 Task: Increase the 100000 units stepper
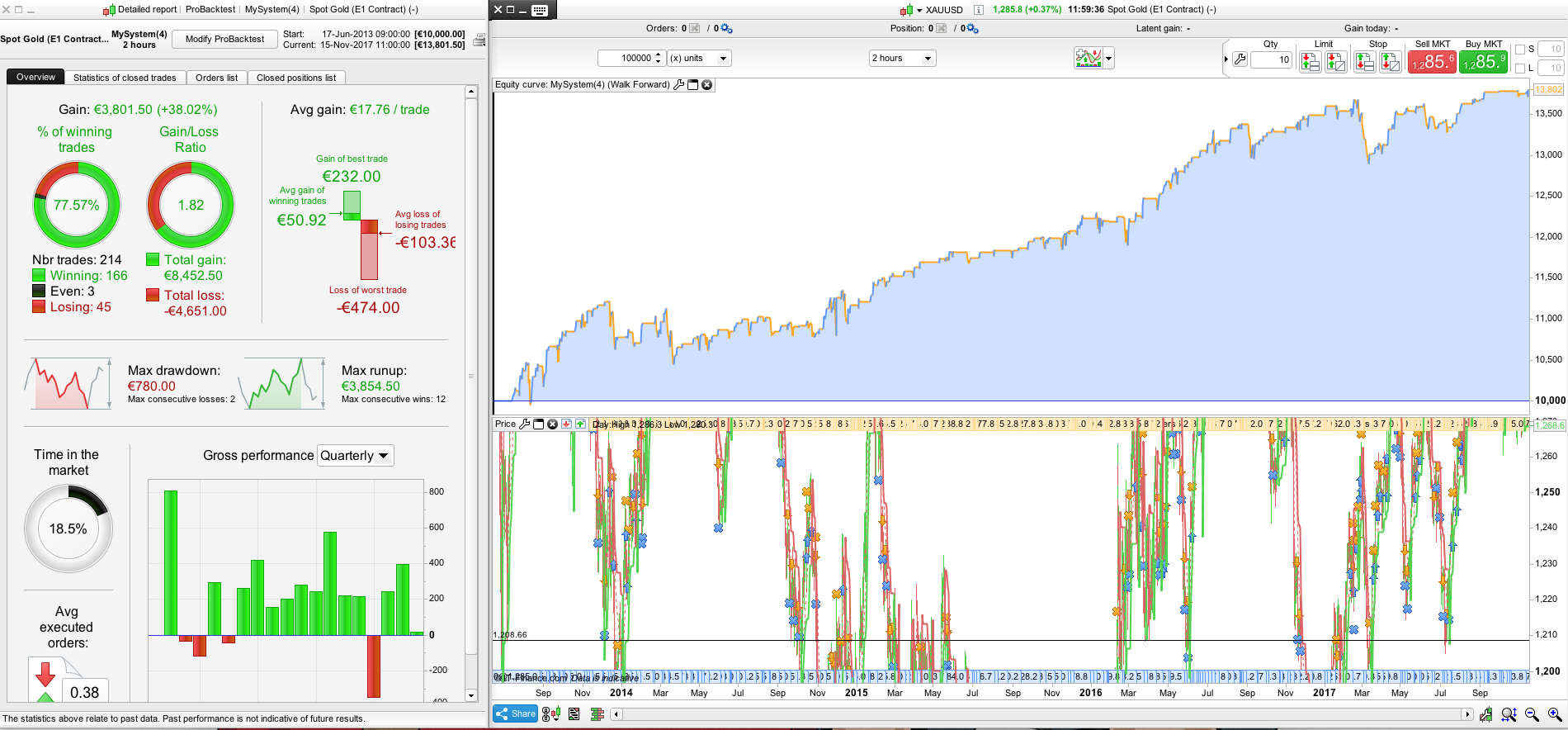coord(659,55)
